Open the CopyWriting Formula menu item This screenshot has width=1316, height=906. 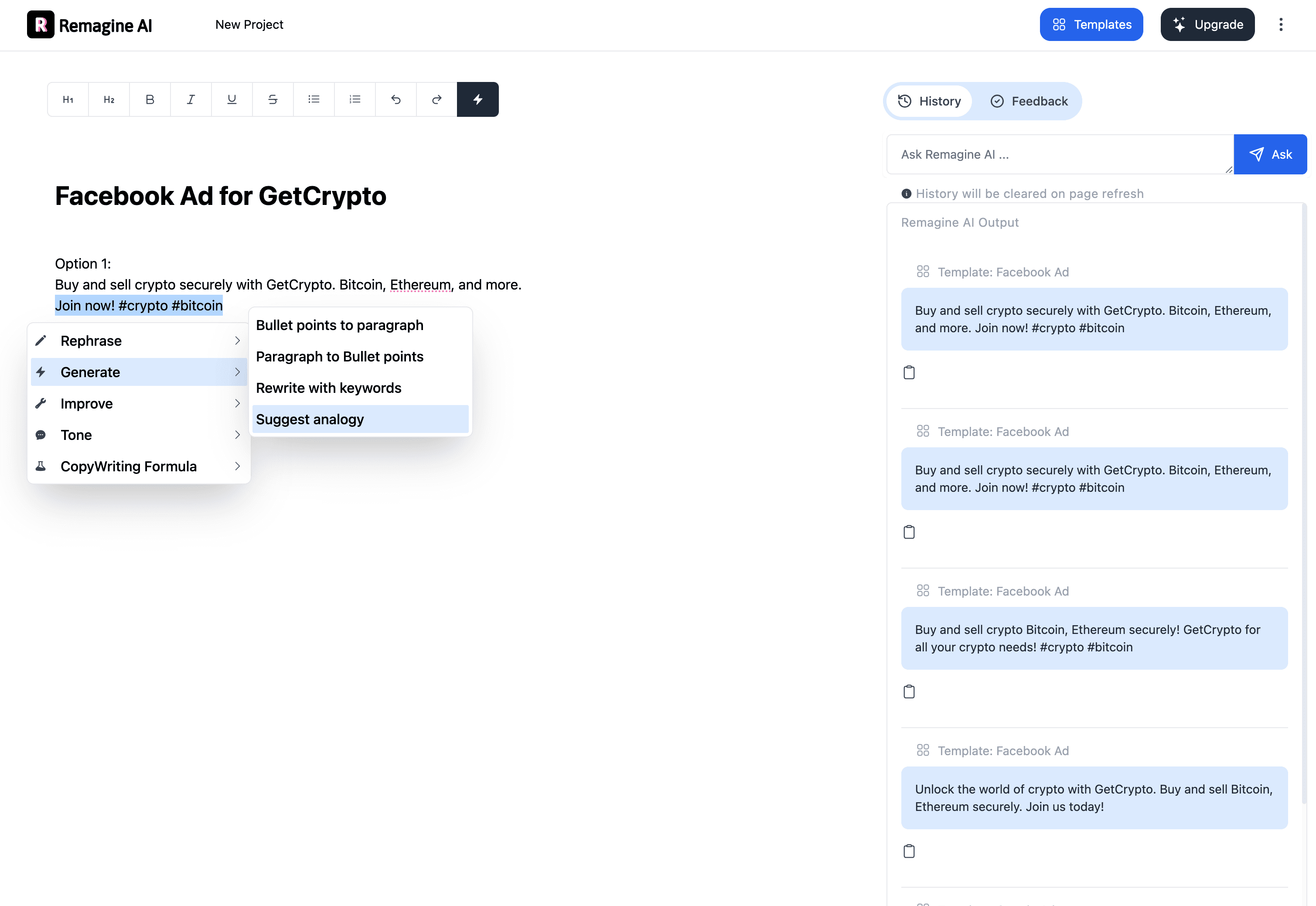point(139,466)
